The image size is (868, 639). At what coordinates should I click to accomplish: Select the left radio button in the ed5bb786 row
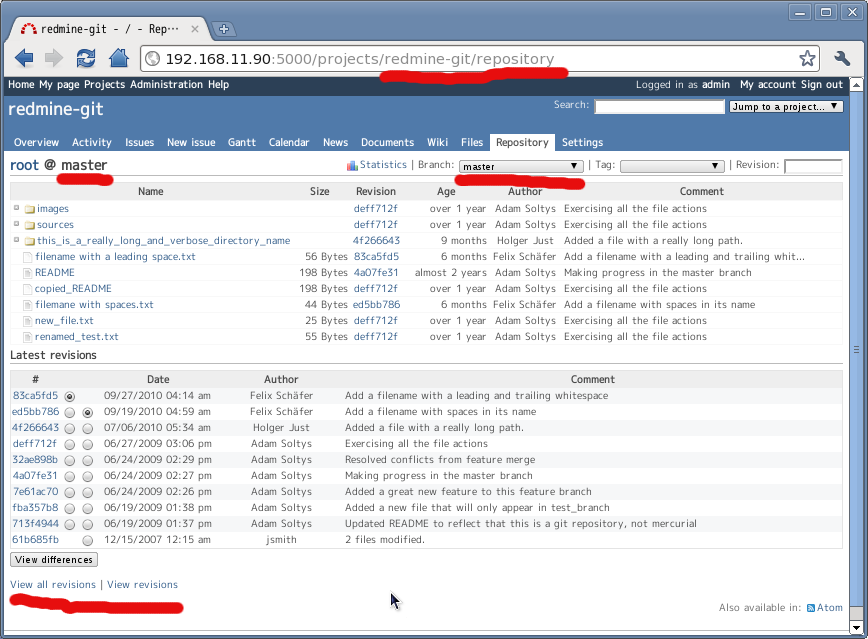tap(69, 413)
